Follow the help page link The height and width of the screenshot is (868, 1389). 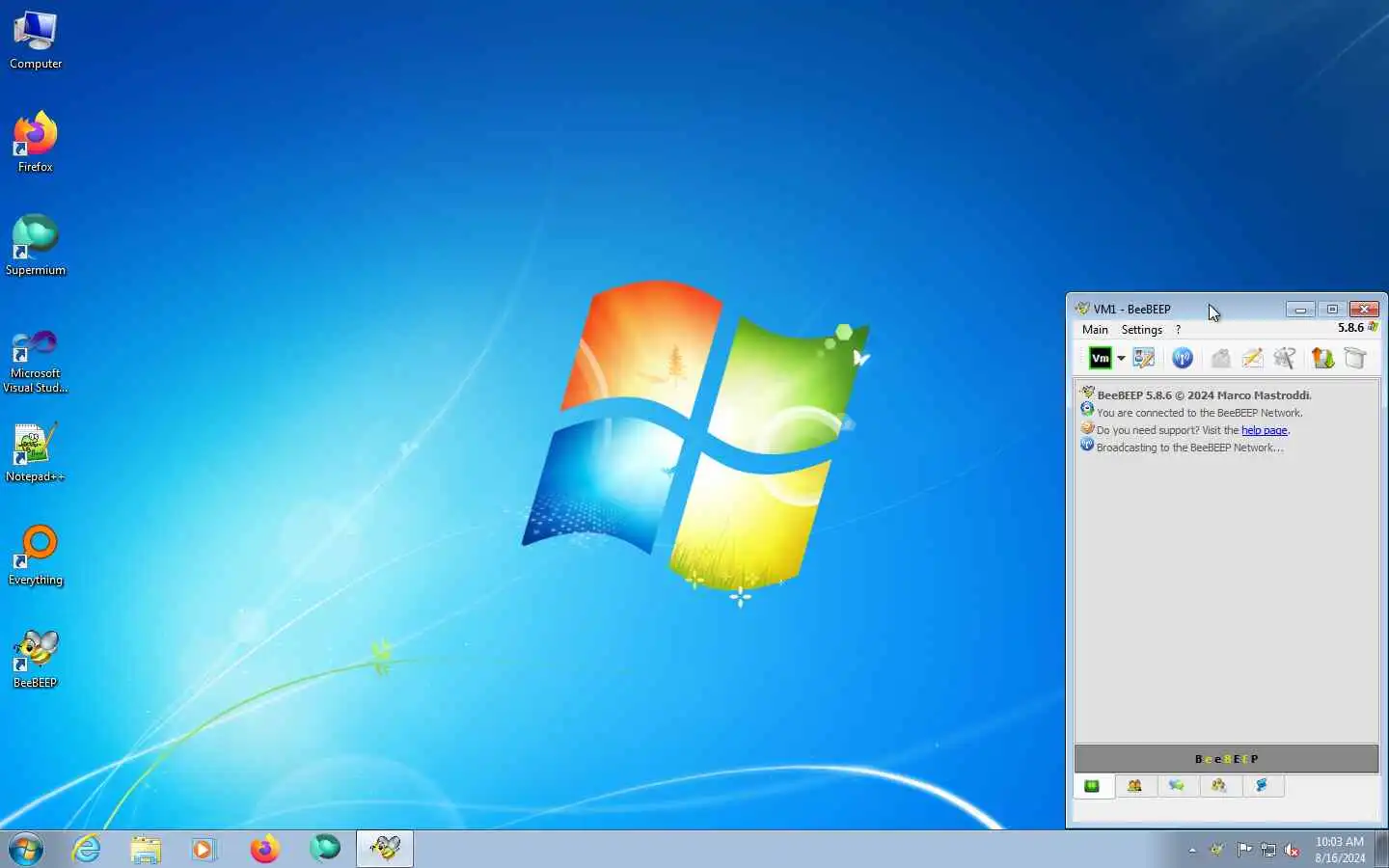[1264, 430]
